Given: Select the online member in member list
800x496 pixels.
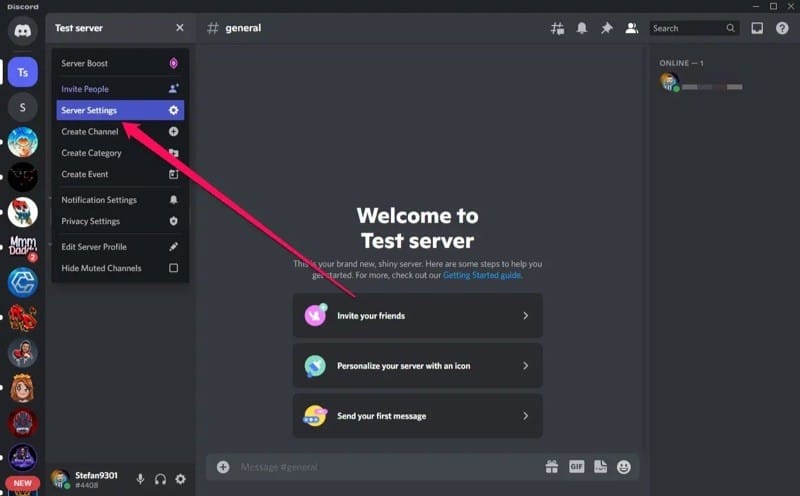Looking at the screenshot, I should [702, 82].
